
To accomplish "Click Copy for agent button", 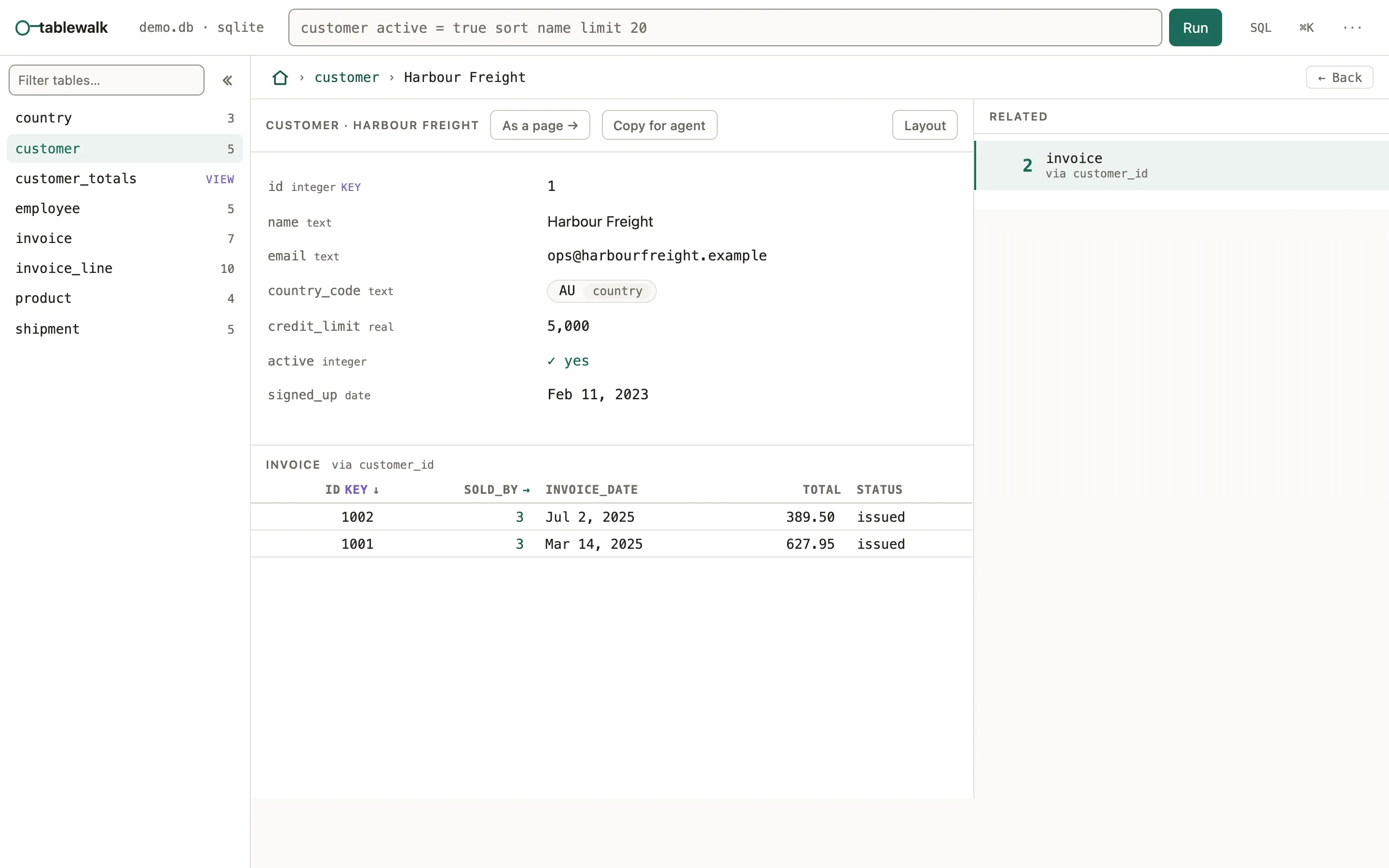I will (659, 125).
